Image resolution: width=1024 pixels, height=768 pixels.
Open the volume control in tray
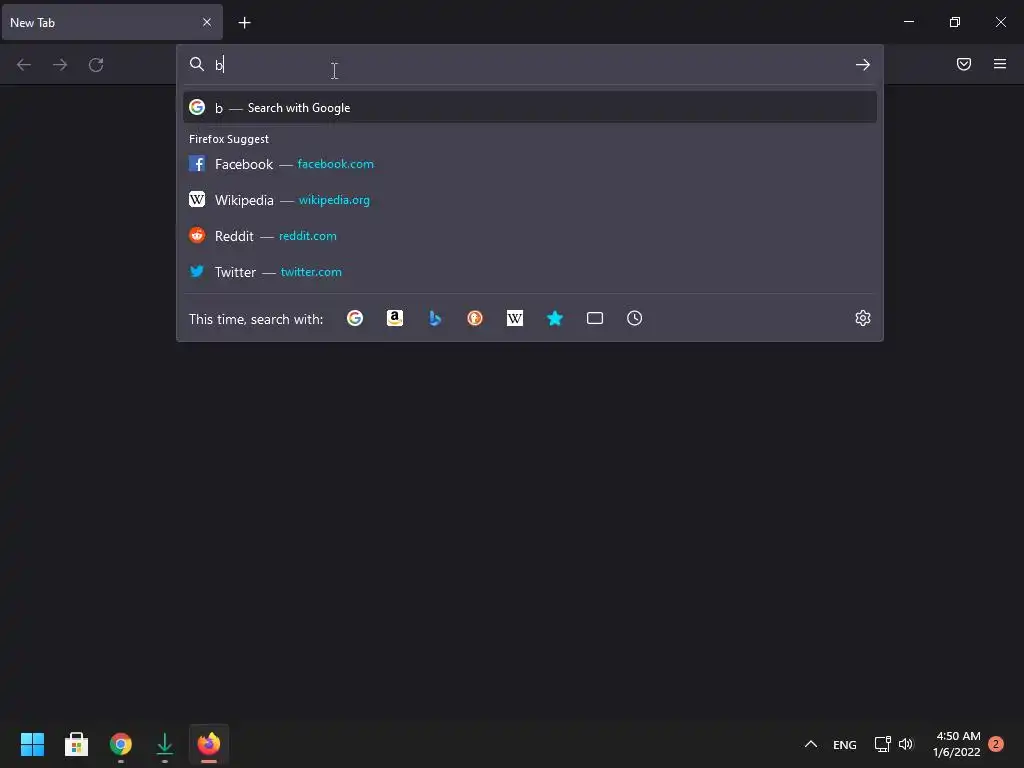(x=906, y=744)
